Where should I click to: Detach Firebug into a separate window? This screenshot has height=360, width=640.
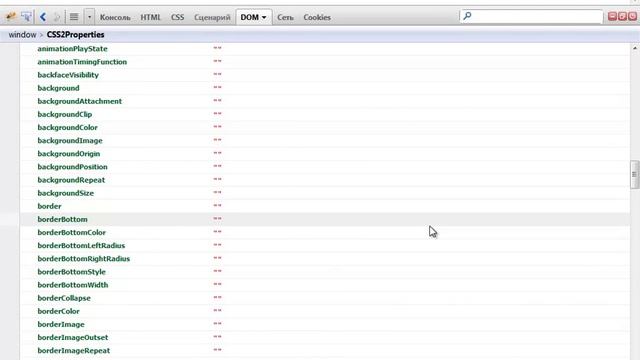click(x=622, y=16)
